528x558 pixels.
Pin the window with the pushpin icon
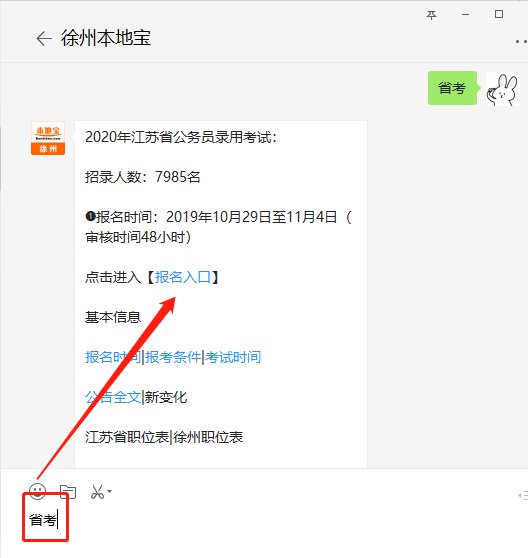431,15
